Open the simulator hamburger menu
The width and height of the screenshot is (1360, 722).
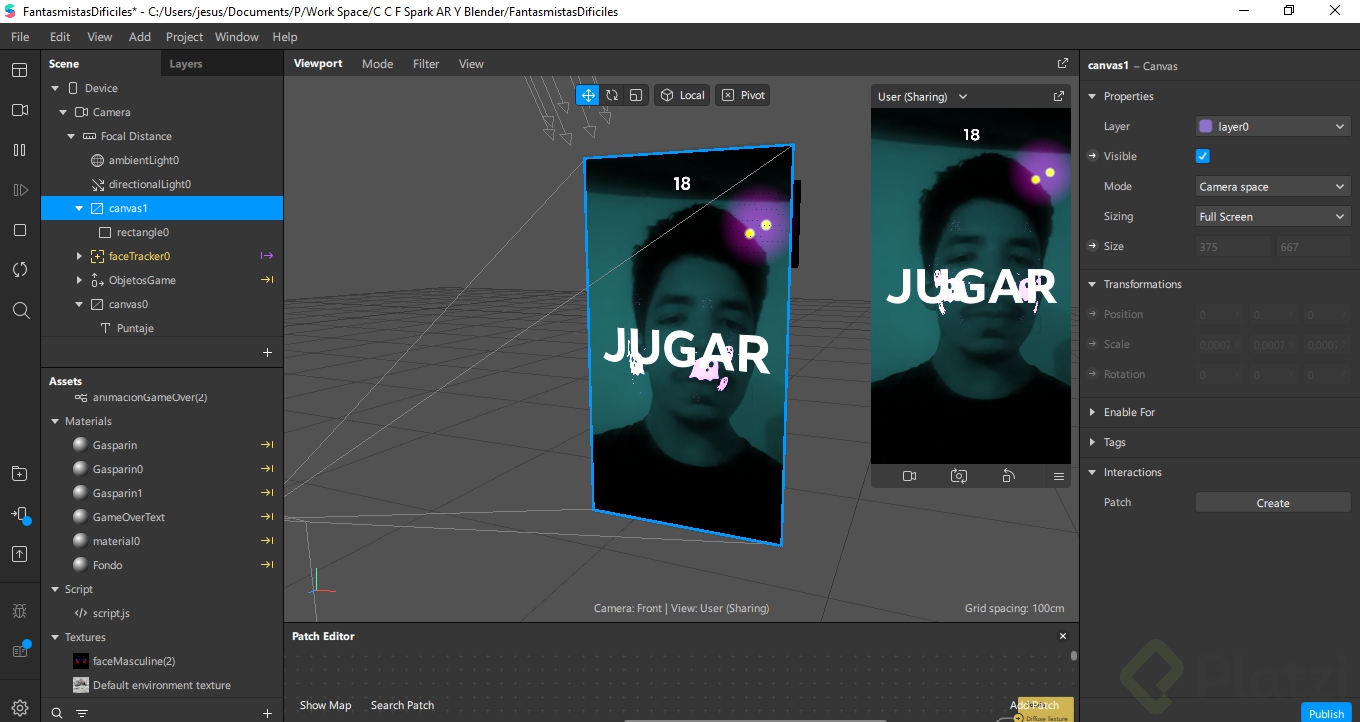click(x=1058, y=476)
